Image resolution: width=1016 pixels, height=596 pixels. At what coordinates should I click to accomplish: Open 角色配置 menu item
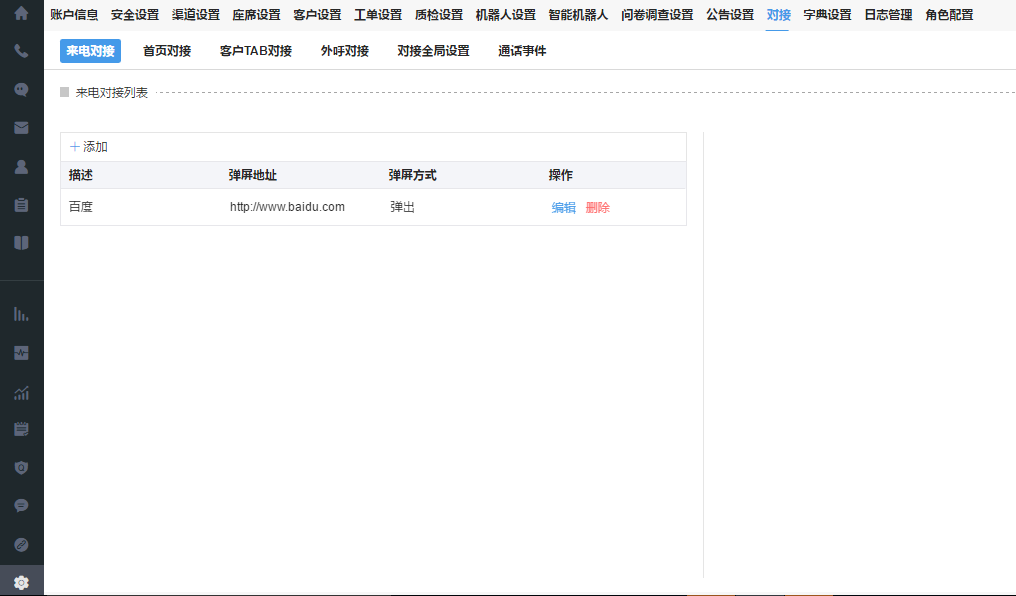pyautogui.click(x=949, y=15)
